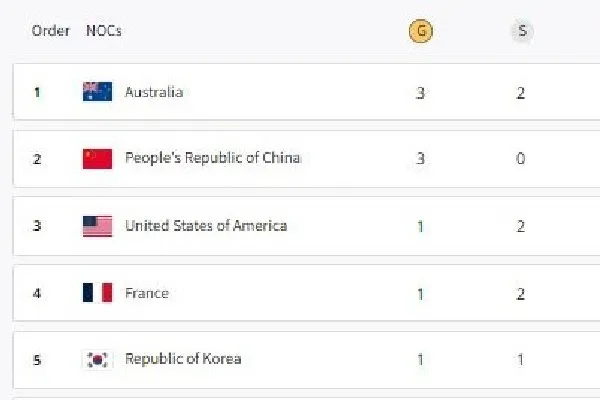Screen dimensions: 600x400
Task: Open People's Republic of China link
Action: (x=213, y=158)
